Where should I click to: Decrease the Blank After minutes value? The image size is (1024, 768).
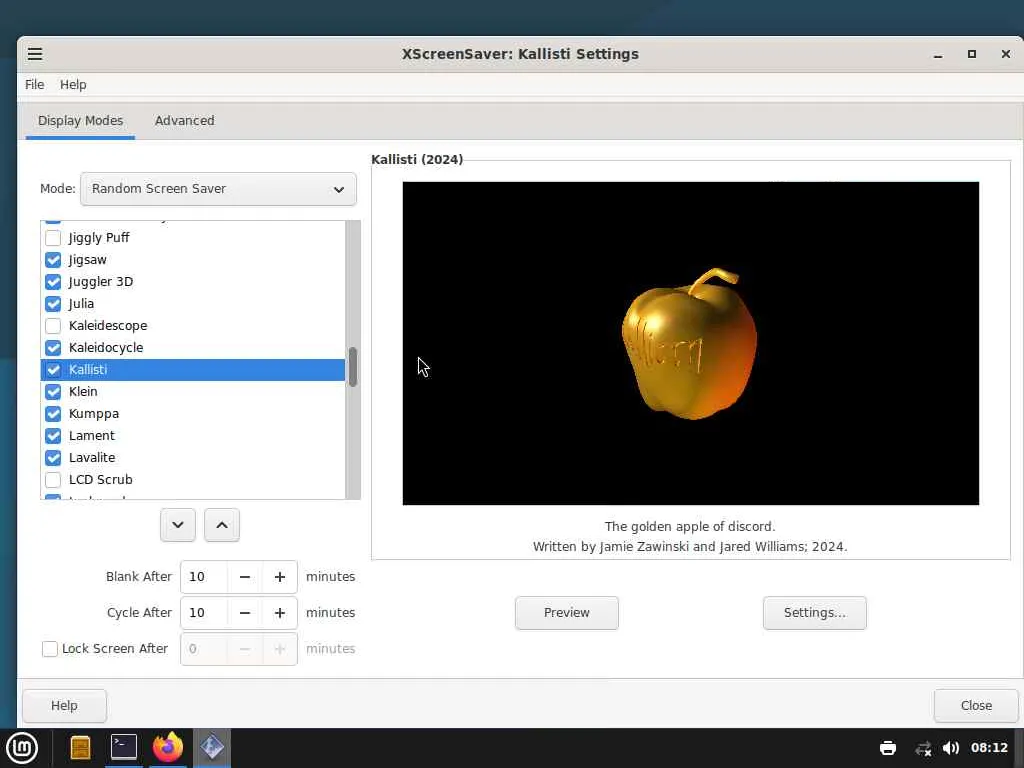[x=245, y=577]
